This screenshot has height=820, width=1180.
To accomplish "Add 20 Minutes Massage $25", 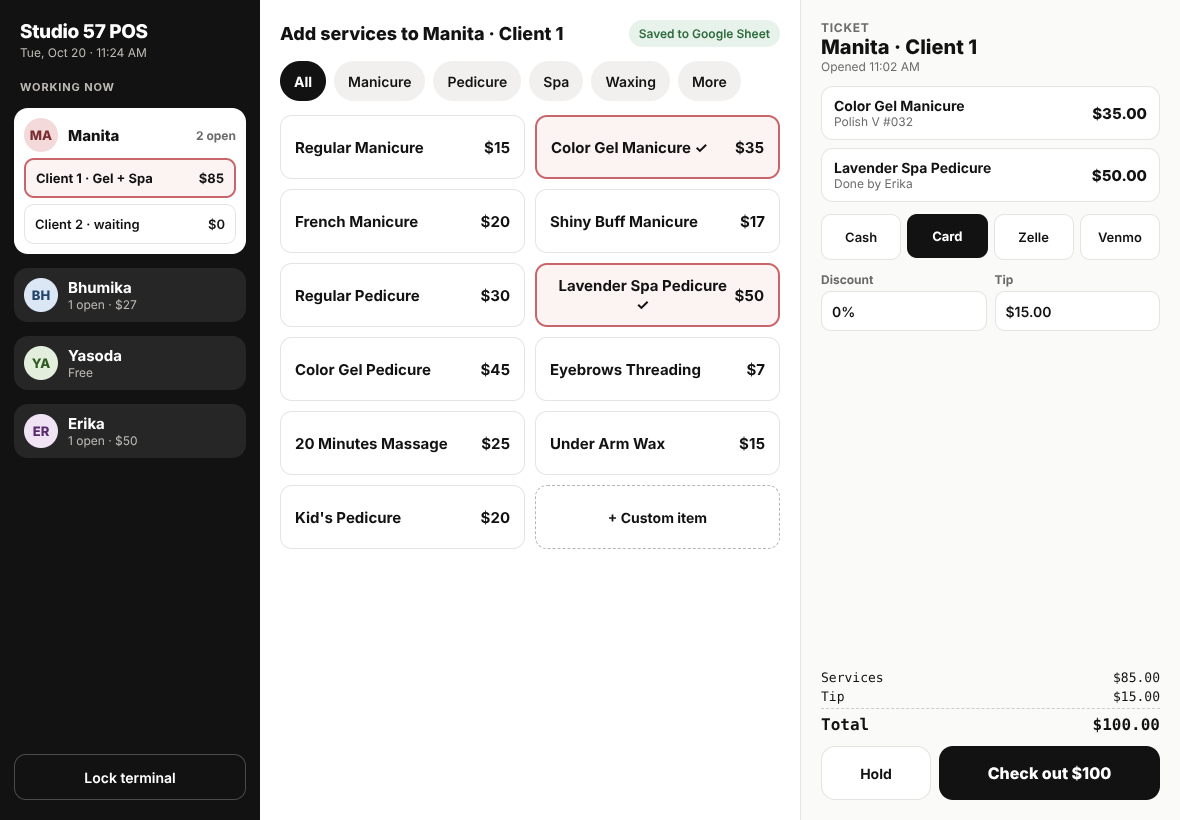I will [402, 443].
